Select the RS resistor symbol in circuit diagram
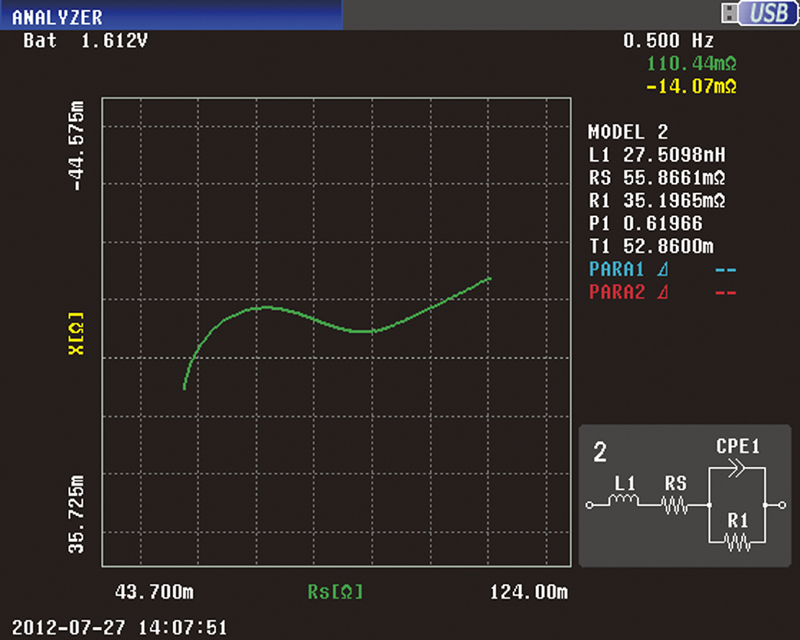The image size is (800, 640). 677,504
